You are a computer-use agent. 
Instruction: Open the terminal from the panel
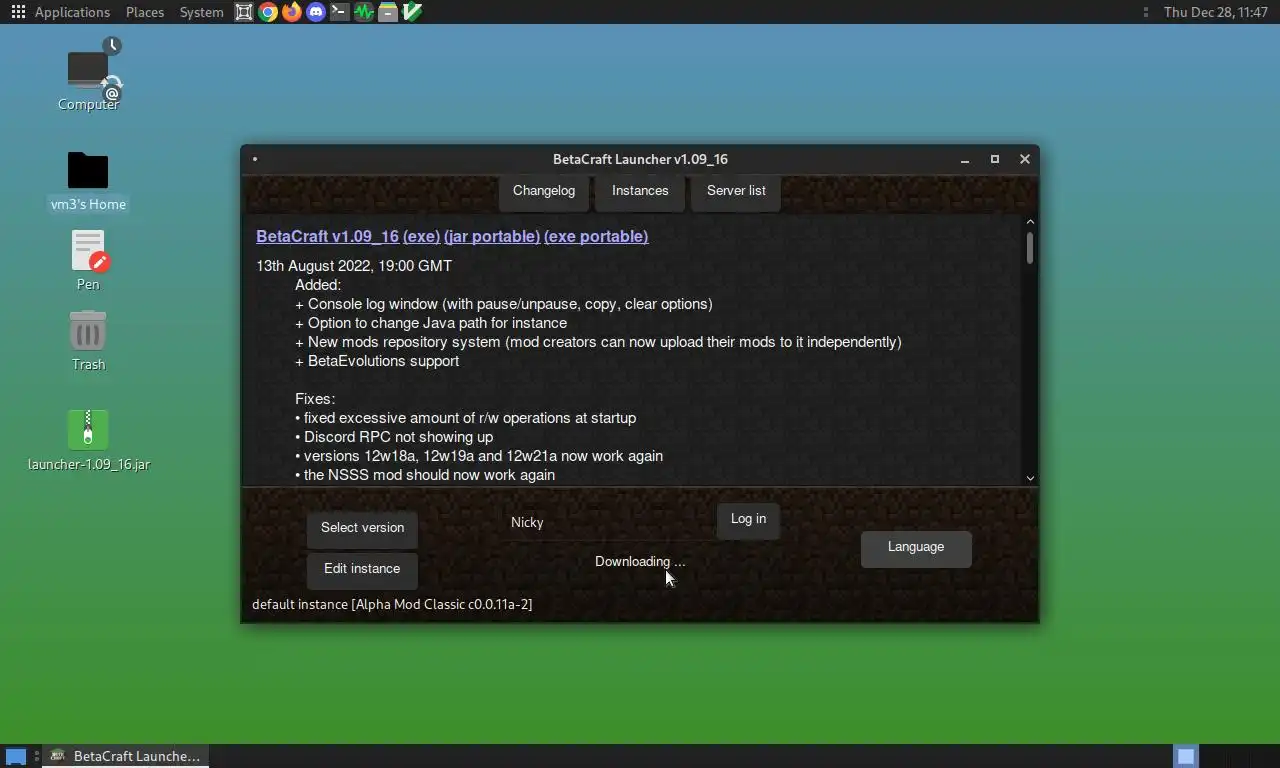click(340, 12)
